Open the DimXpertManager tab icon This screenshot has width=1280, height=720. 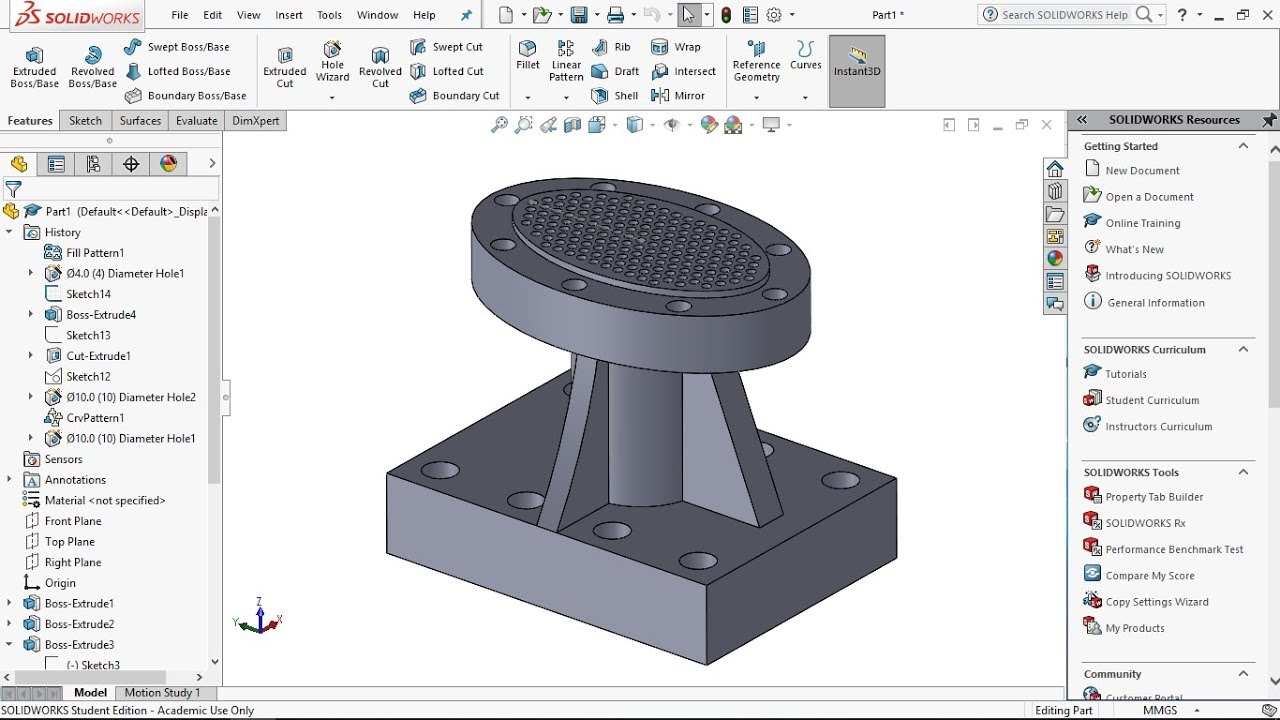click(131, 164)
